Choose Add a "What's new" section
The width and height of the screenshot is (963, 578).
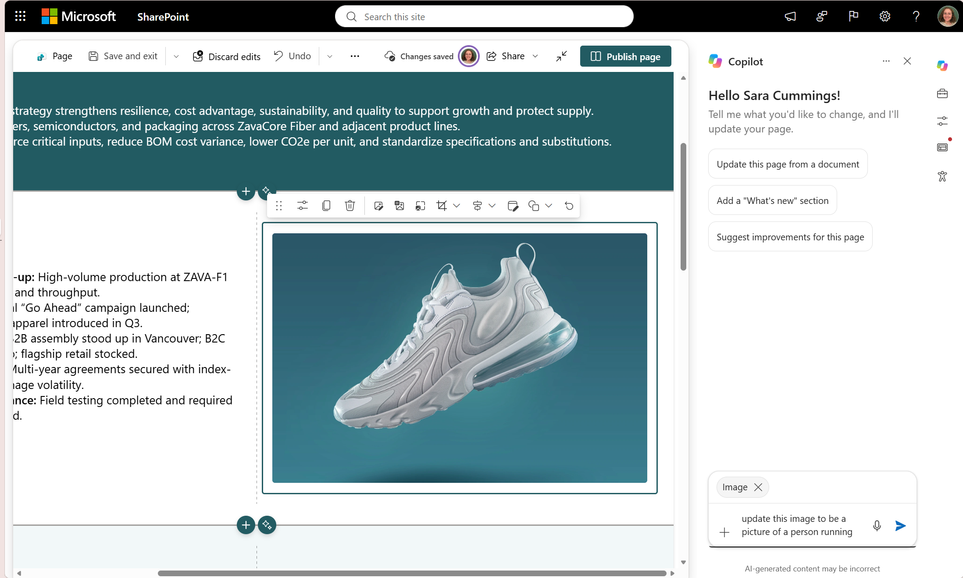coord(772,200)
